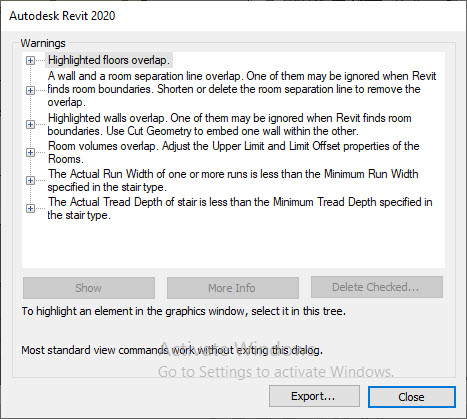Click the empty area of the warnings tree
The image size is (467, 419).
click(x=233, y=245)
